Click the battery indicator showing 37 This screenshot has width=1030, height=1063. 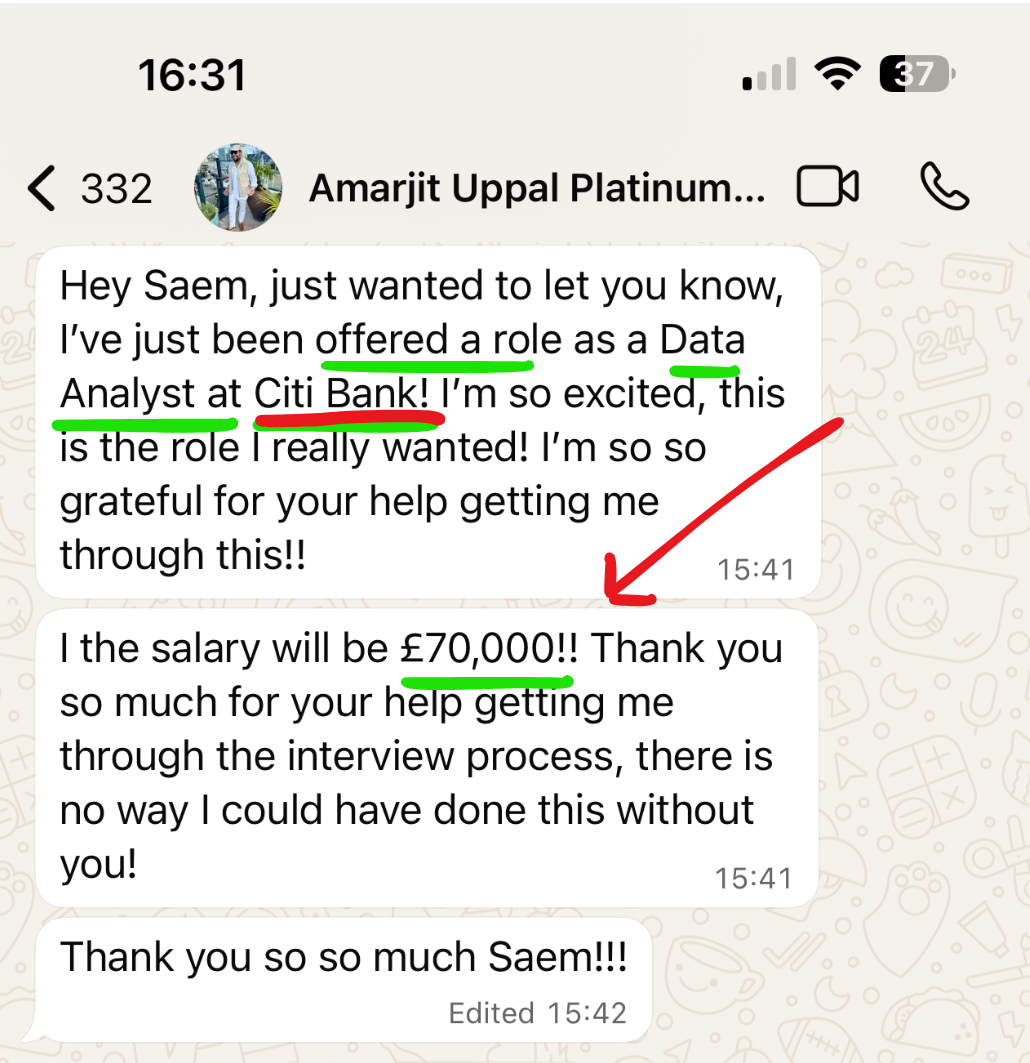915,74
